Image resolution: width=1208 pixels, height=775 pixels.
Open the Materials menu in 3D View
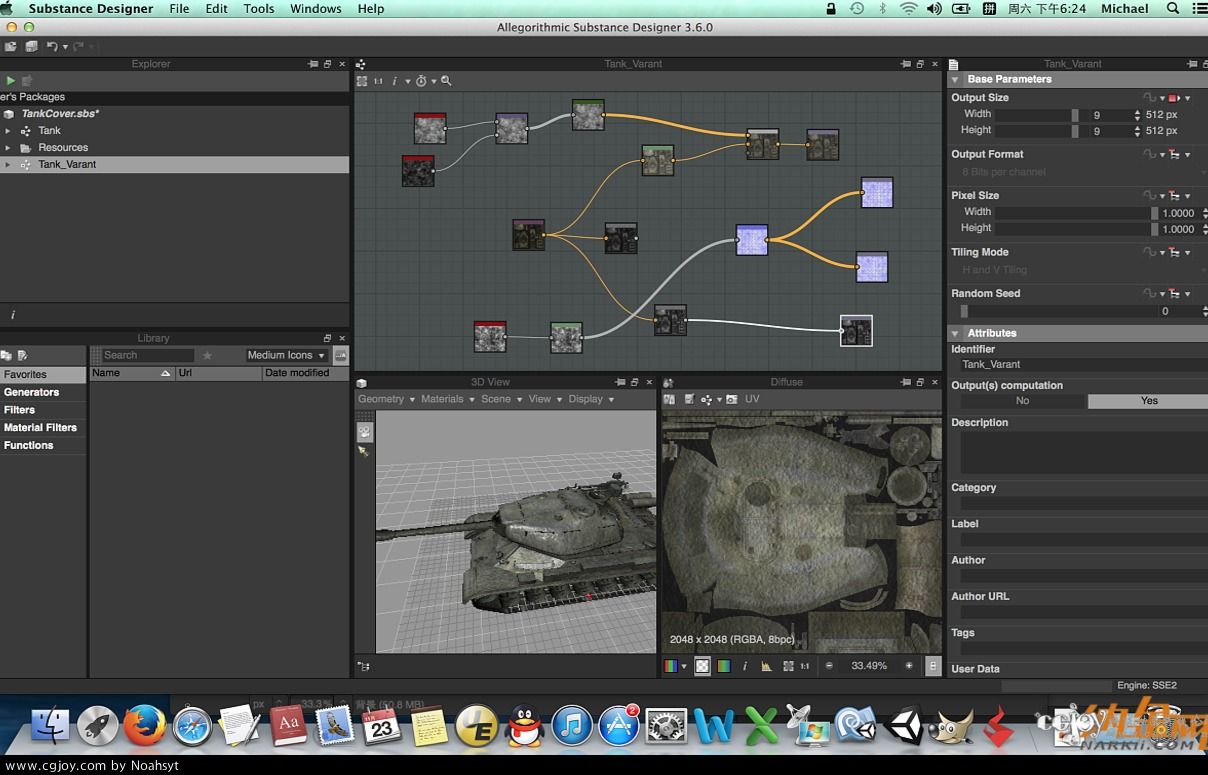pos(447,399)
